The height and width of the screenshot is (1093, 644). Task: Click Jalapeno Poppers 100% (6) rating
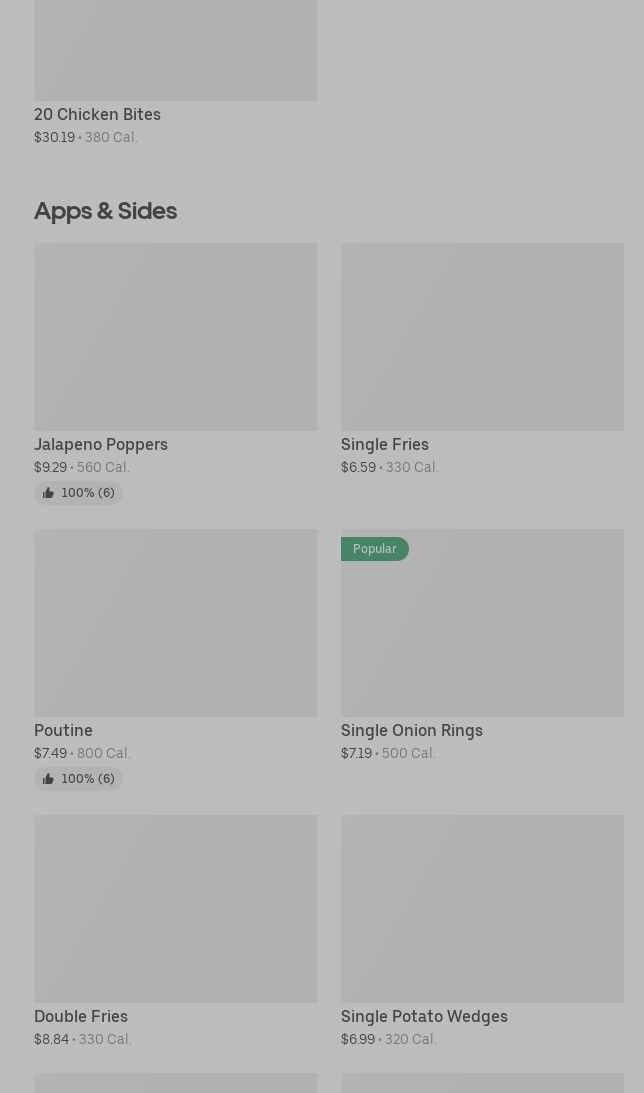click(78, 493)
